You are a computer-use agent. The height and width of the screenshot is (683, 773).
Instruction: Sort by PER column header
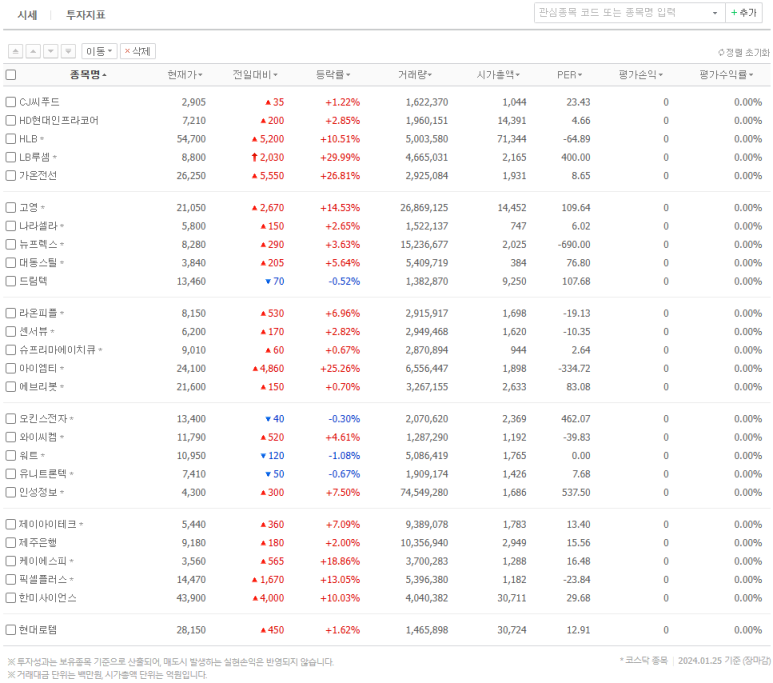pos(570,75)
